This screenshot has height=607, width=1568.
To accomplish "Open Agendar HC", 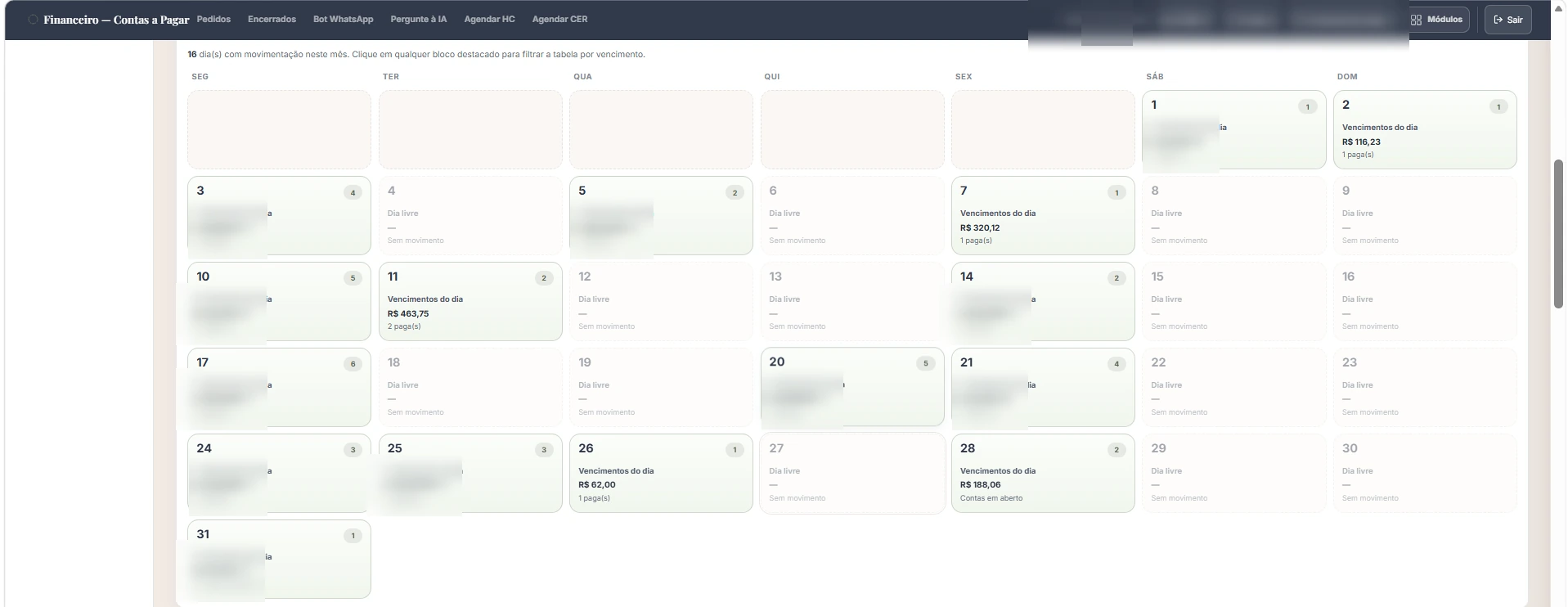I will click(489, 20).
